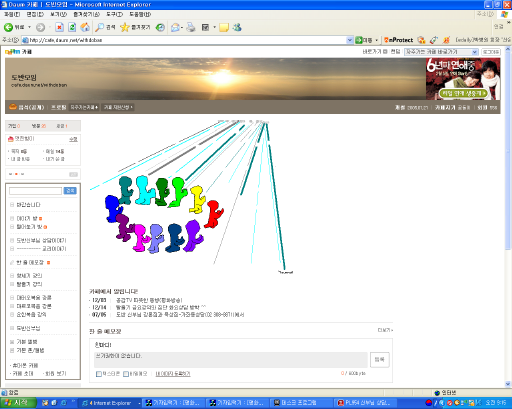Image resolution: width=512 pixels, height=409 pixels.
Task: Open the 자주가는 카페 바로가기 combo box
Action: click(441, 52)
